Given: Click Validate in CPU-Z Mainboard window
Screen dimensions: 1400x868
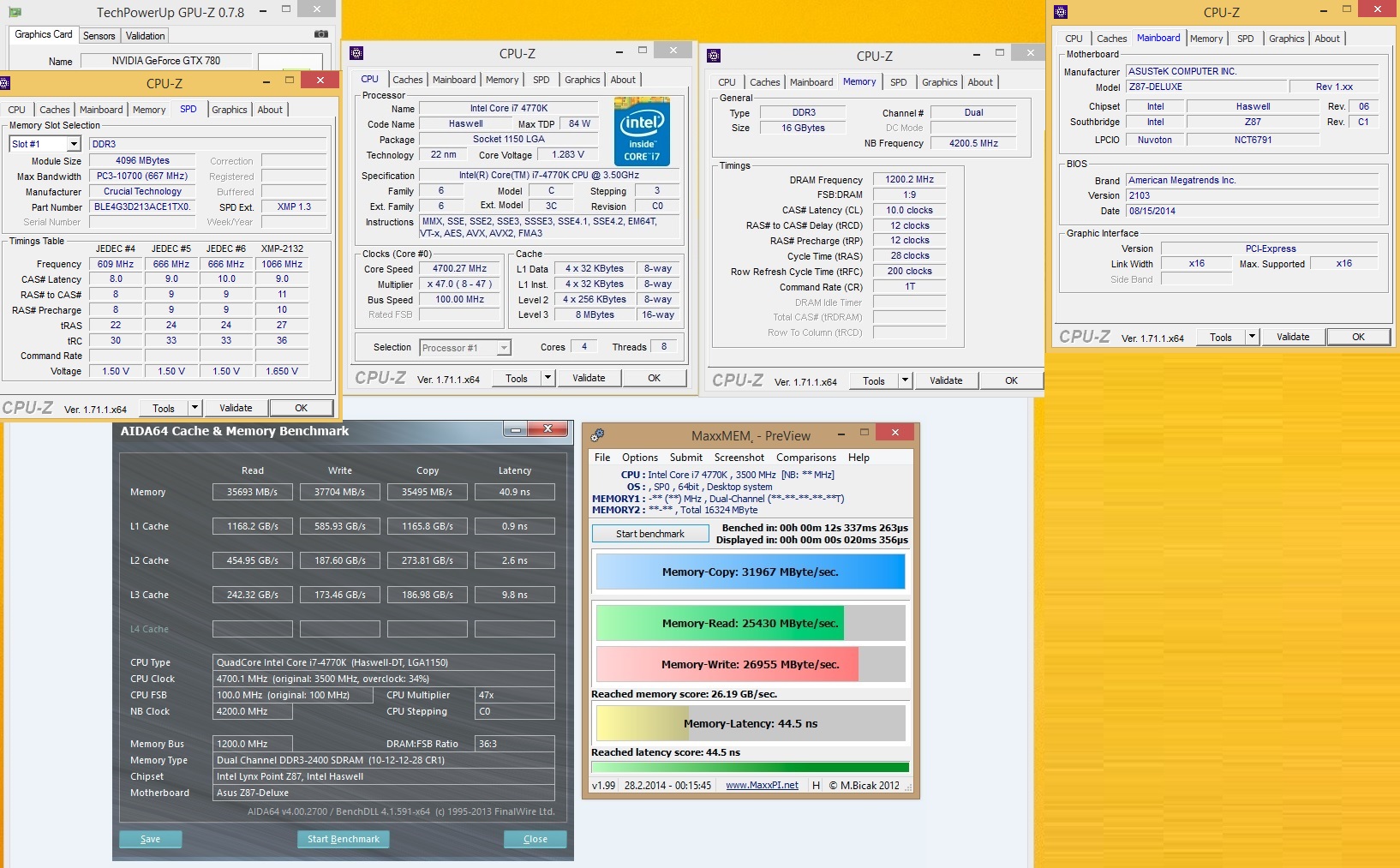Looking at the screenshot, I should 1293,337.
